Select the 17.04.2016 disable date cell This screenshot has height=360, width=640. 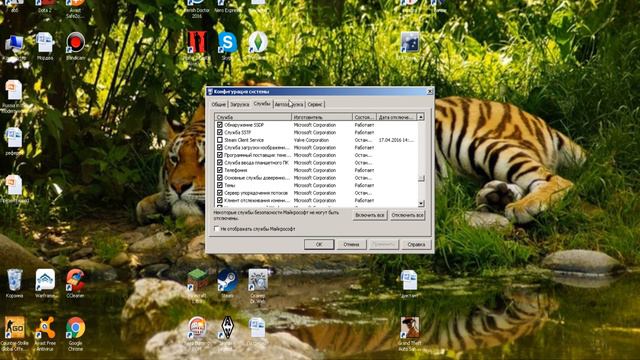396,140
